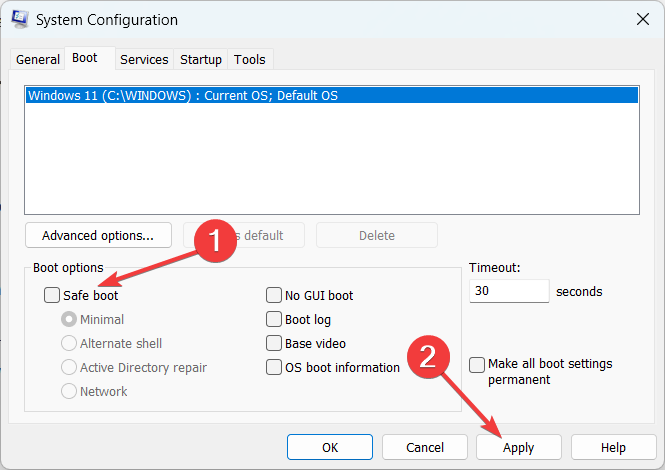Select the Network radio button
This screenshot has width=665, height=470.
69,391
